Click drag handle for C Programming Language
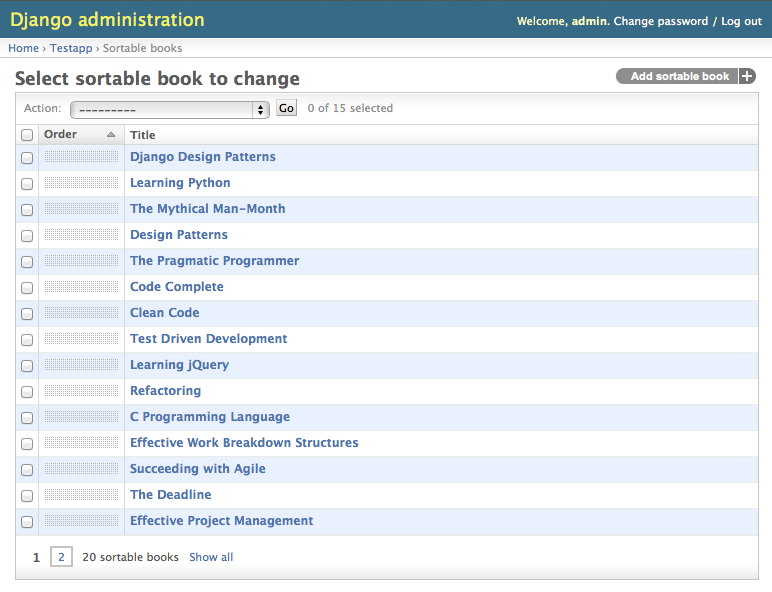The height and width of the screenshot is (592, 772). coord(81,417)
